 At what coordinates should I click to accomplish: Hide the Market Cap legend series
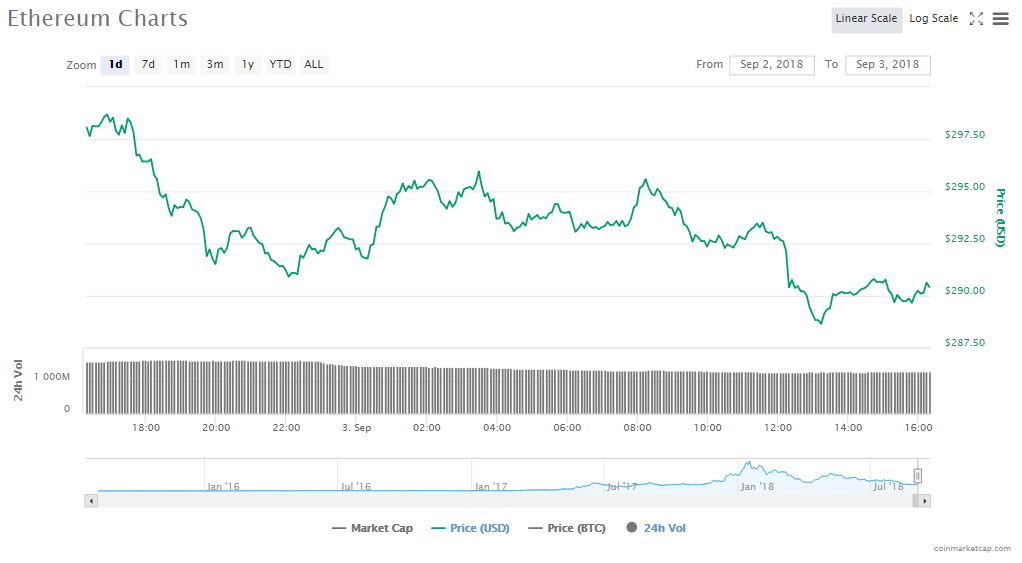pos(372,528)
